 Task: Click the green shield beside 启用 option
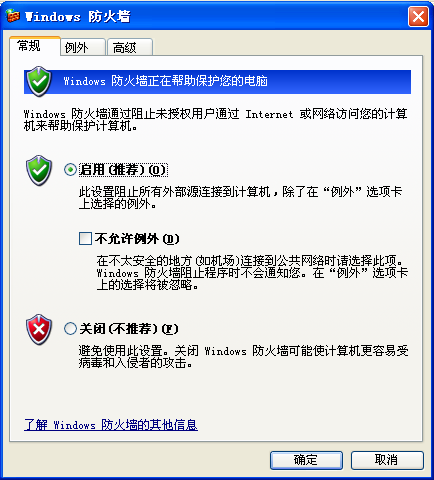39,170
